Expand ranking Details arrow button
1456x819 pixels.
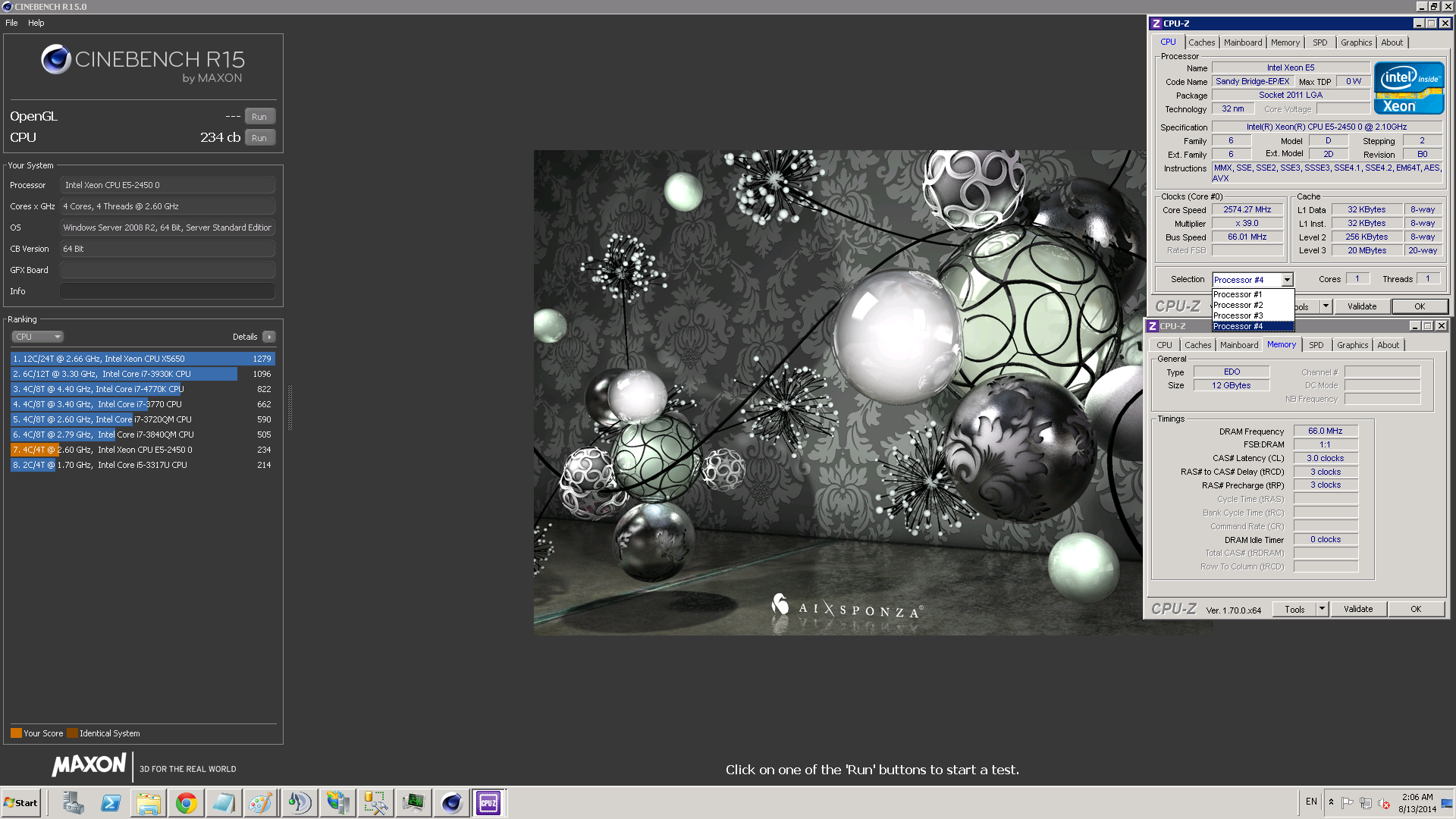coord(269,337)
